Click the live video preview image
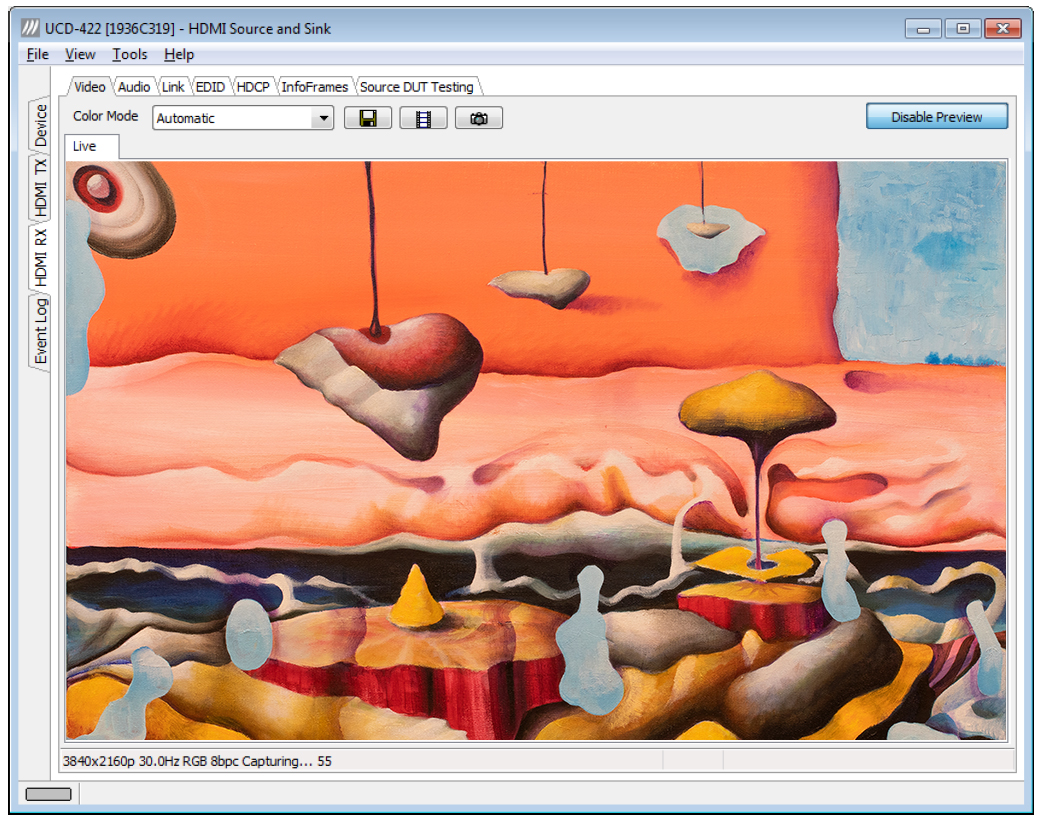 point(536,450)
